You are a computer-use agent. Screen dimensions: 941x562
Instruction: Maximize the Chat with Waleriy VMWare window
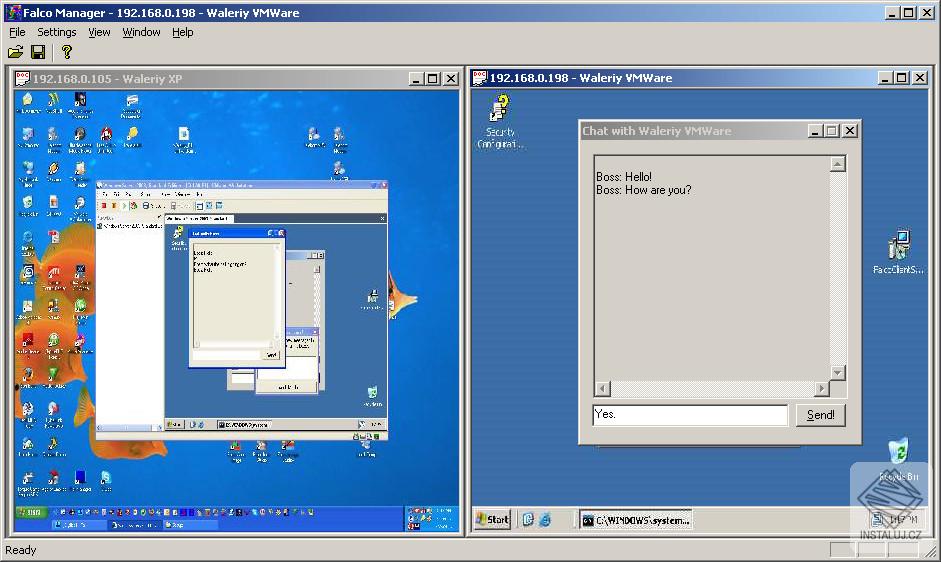pyautogui.click(x=831, y=131)
